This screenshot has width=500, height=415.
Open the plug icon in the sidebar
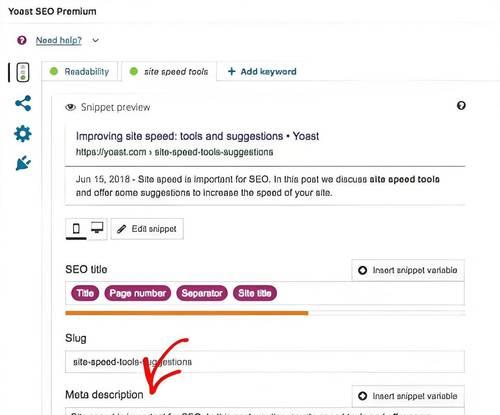pyautogui.click(x=23, y=163)
